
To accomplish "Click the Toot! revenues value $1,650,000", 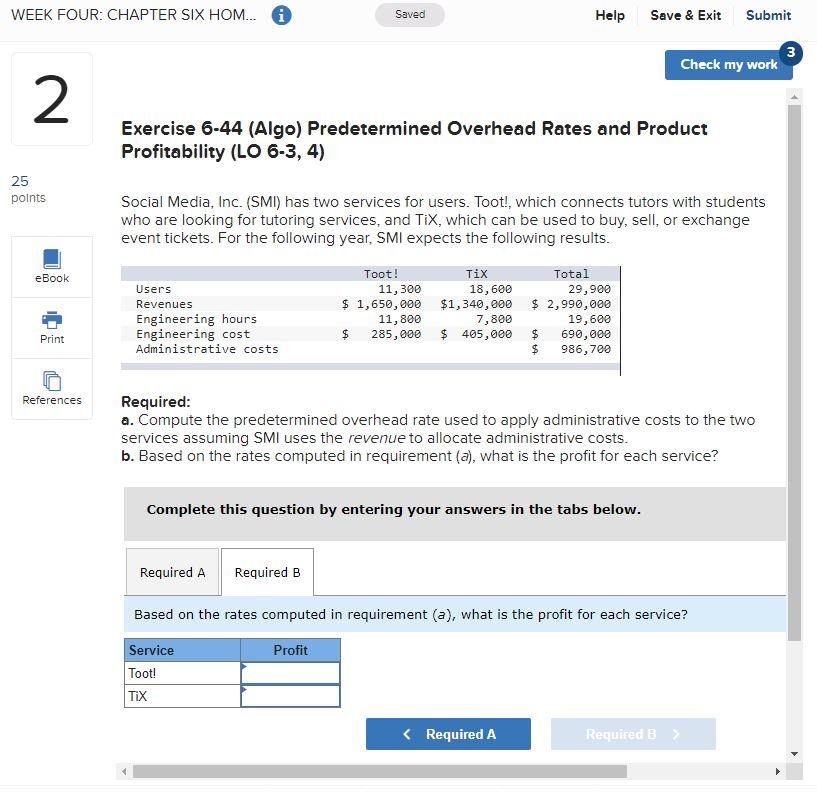I will (x=381, y=304).
